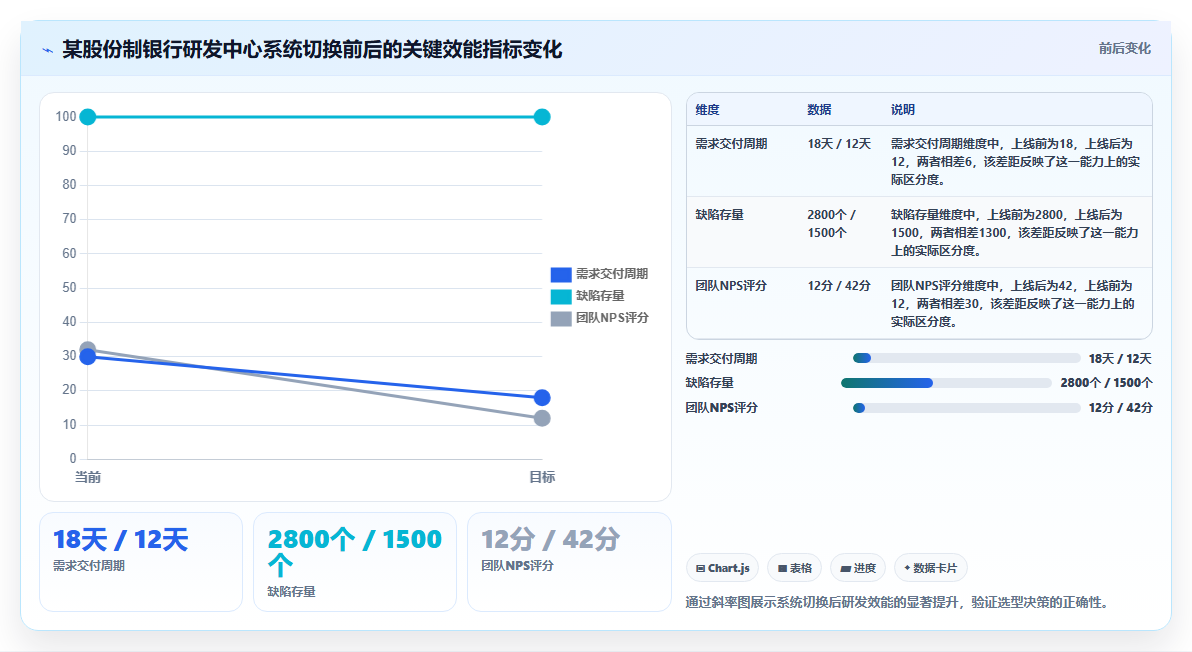Viewport: 1192px width, 652px height.
Task: Click 团队NPS评分 progress bar
Action: [x=966, y=408]
